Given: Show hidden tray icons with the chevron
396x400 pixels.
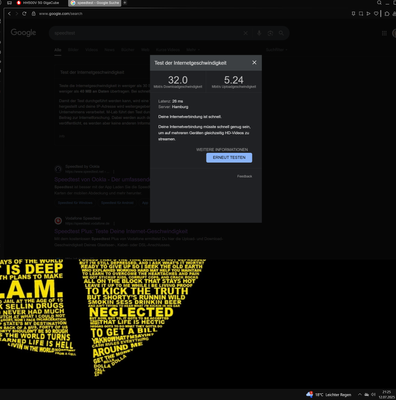Looking at the screenshot, I should (x=360, y=395).
